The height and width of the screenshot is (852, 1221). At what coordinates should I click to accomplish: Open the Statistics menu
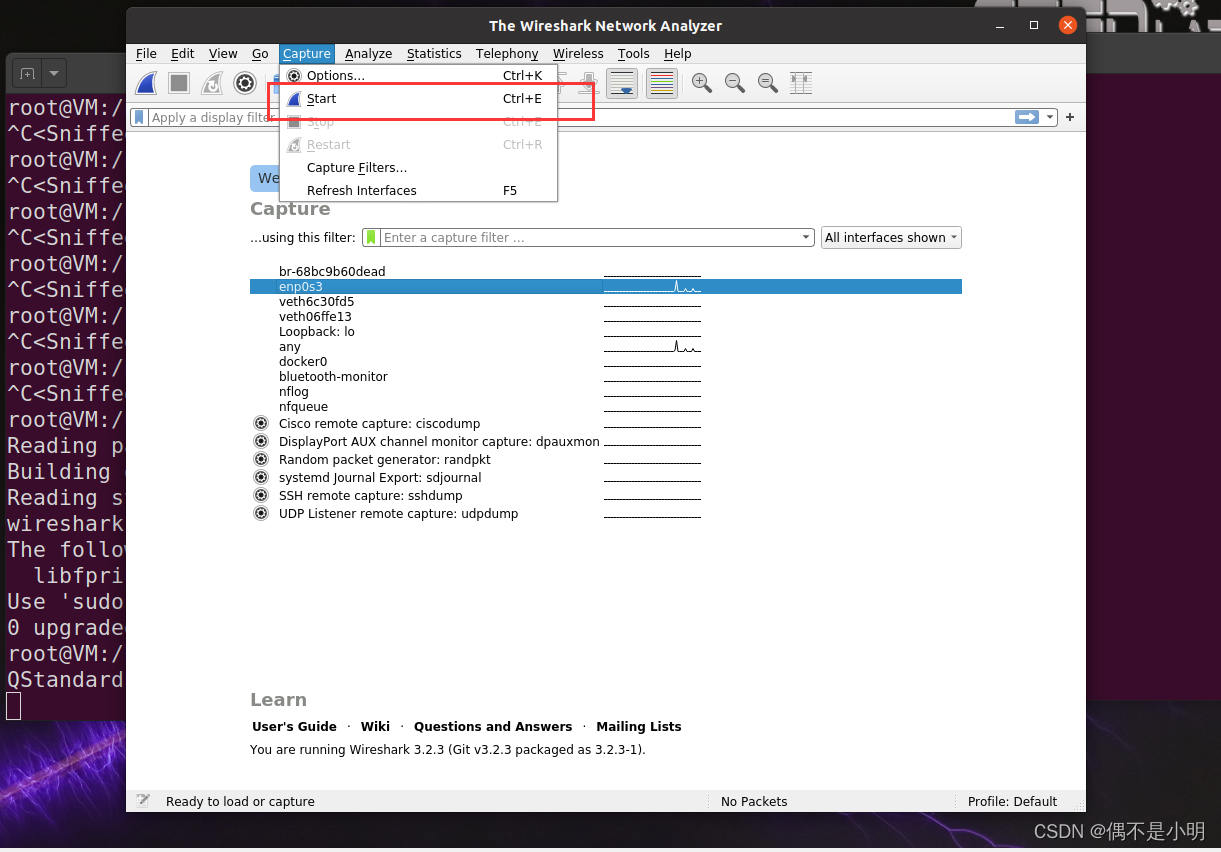(x=434, y=53)
